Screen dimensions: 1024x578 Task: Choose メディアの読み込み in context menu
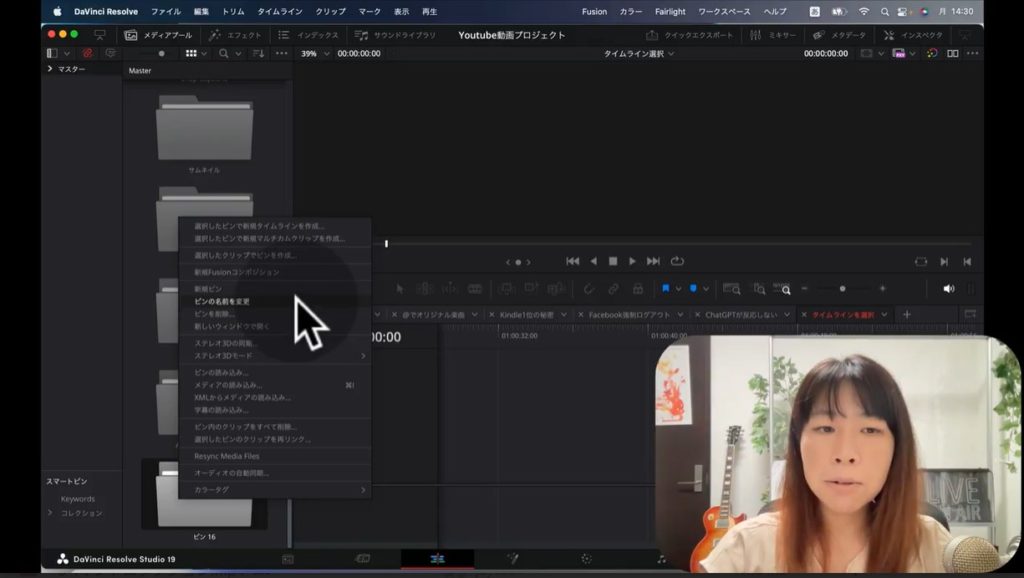pos(228,385)
